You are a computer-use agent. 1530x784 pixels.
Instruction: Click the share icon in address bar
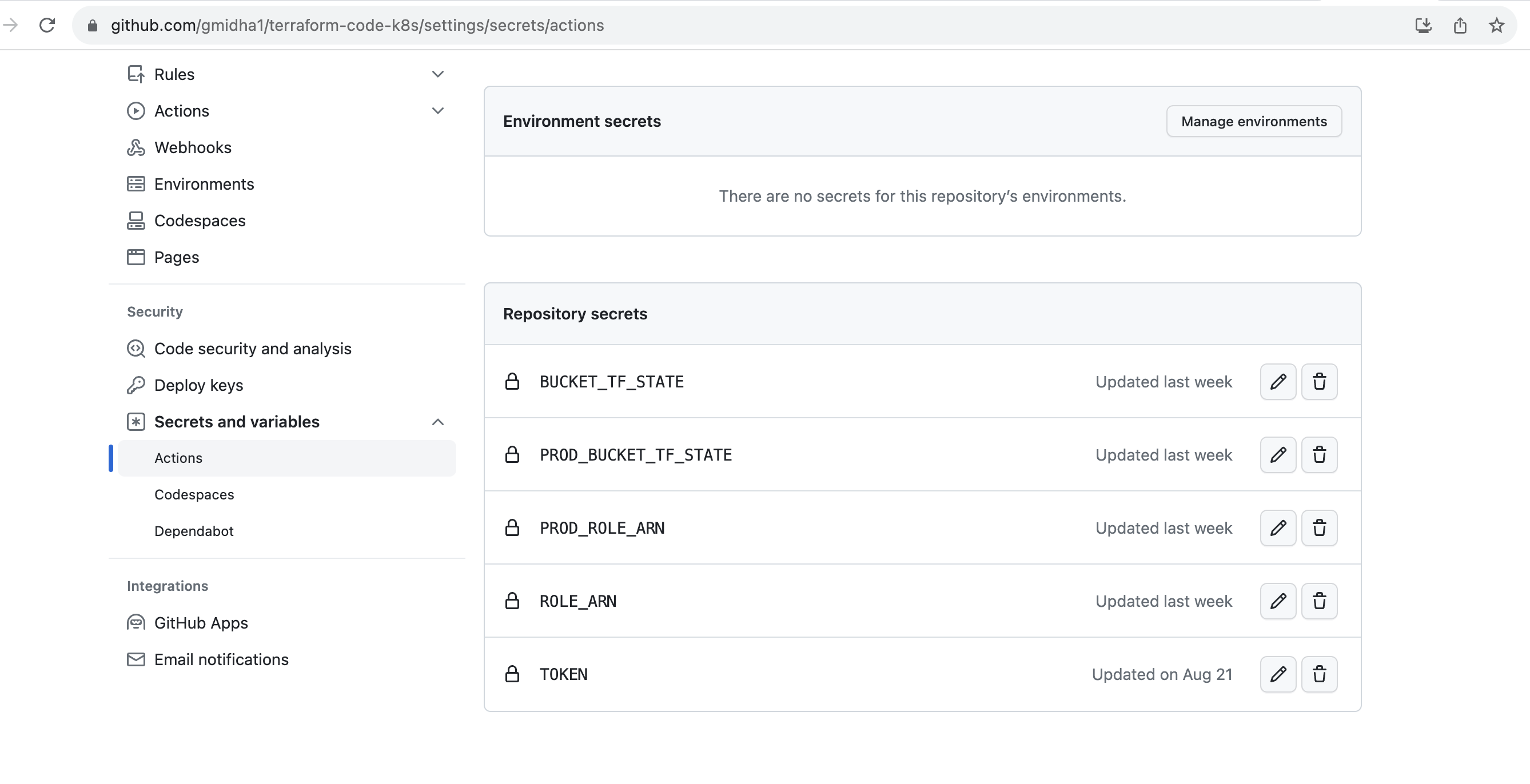coord(1460,25)
